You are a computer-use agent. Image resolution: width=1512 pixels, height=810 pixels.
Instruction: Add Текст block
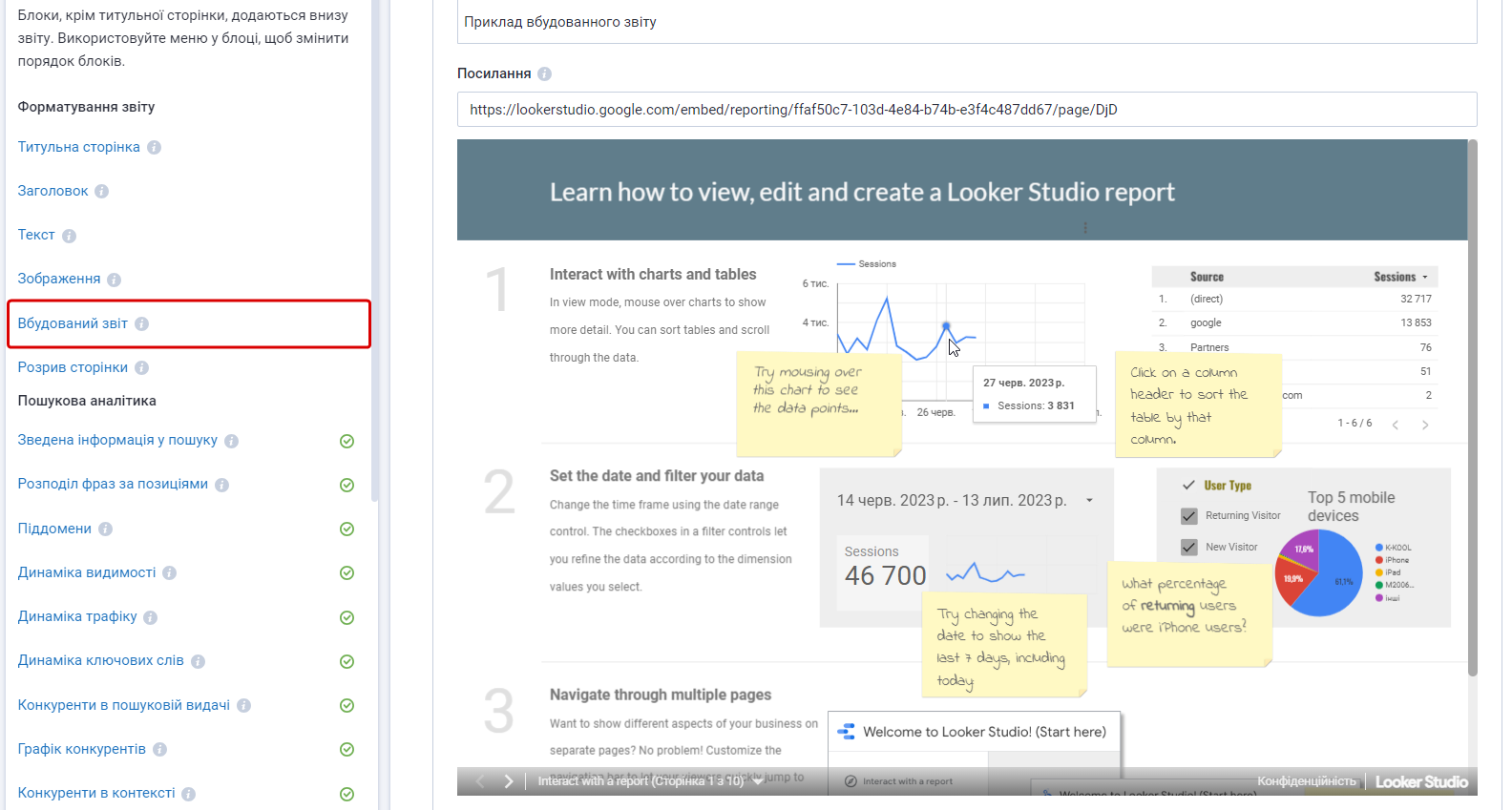(36, 235)
